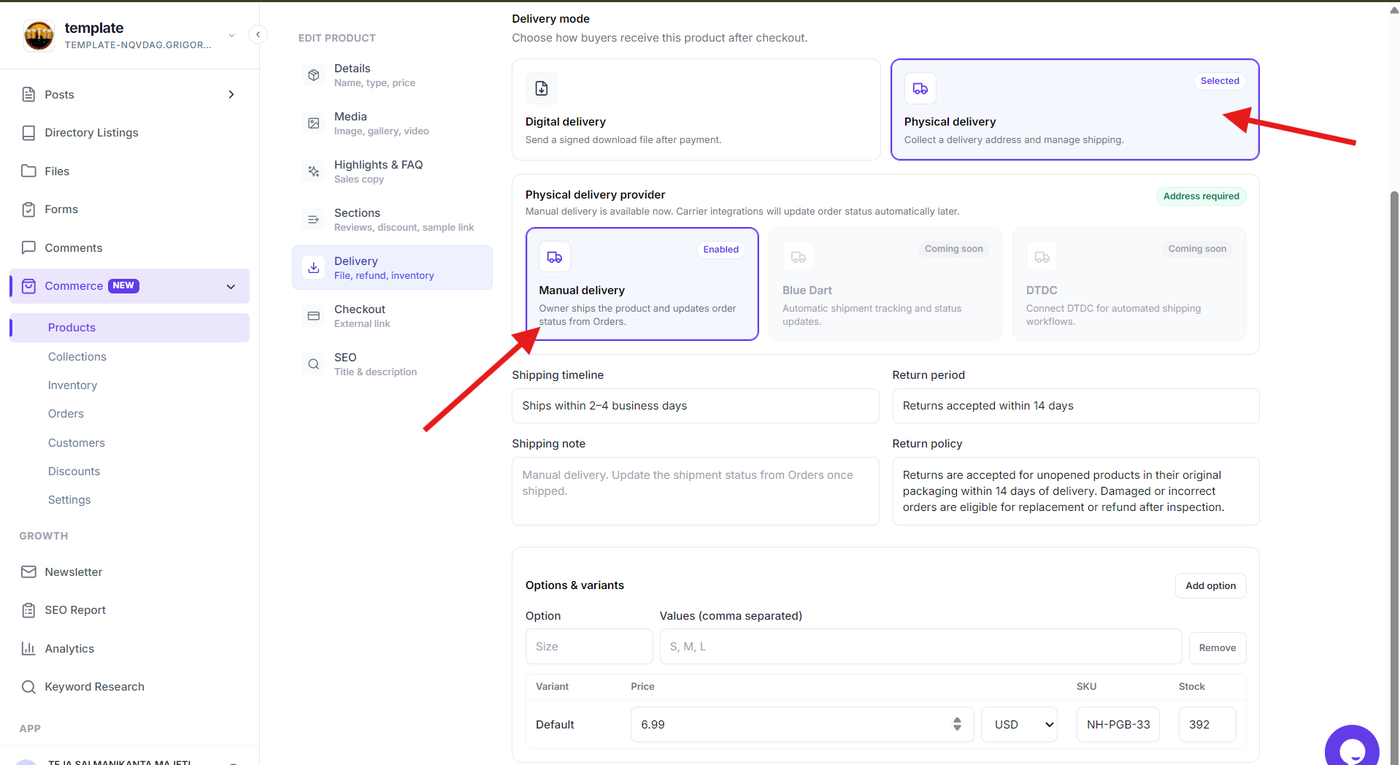Click the Physical delivery truck icon
Image resolution: width=1400 pixels, height=765 pixels.
pos(920,88)
